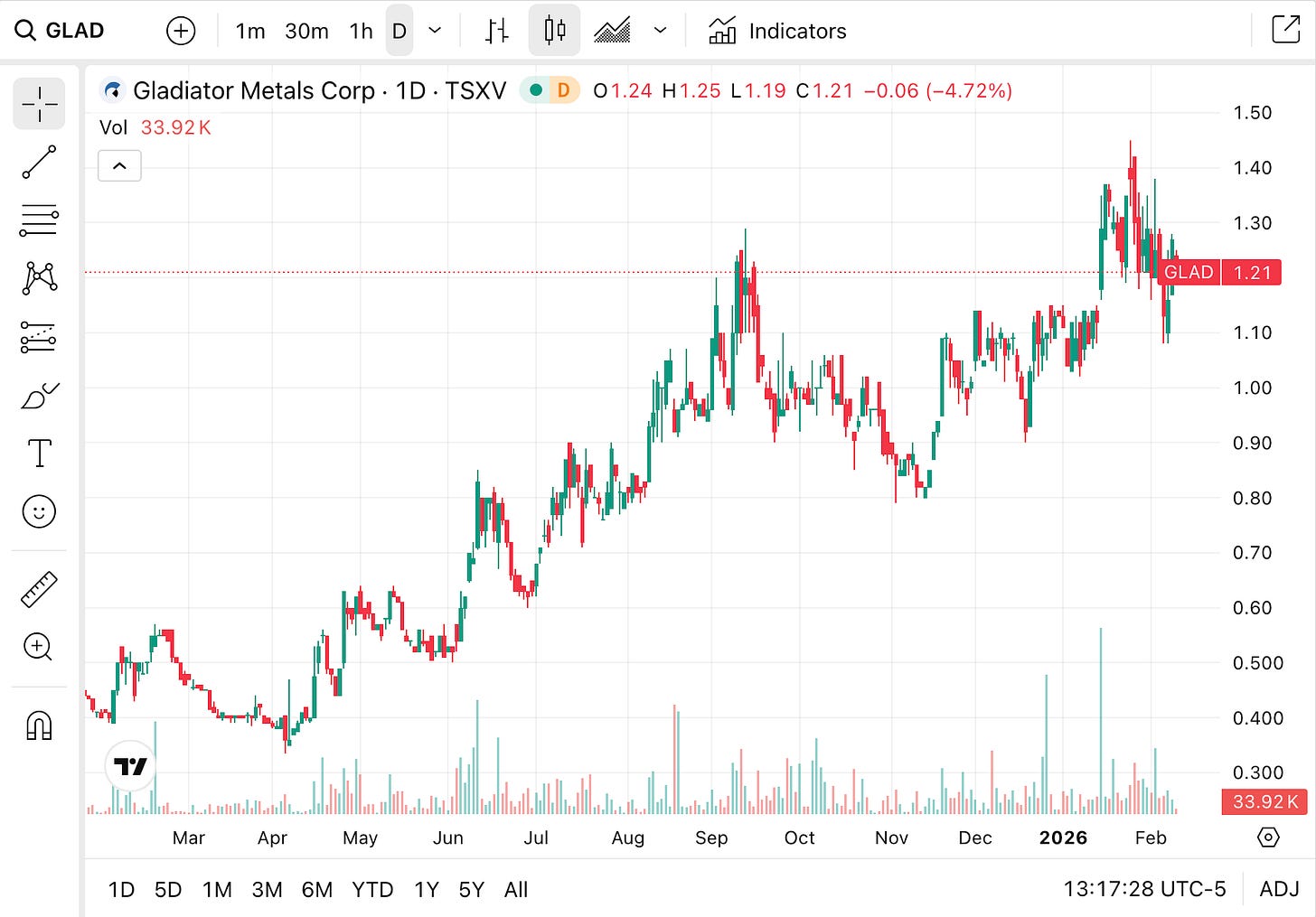Click the market status green dot indicator
1316x917 pixels.
(x=536, y=90)
